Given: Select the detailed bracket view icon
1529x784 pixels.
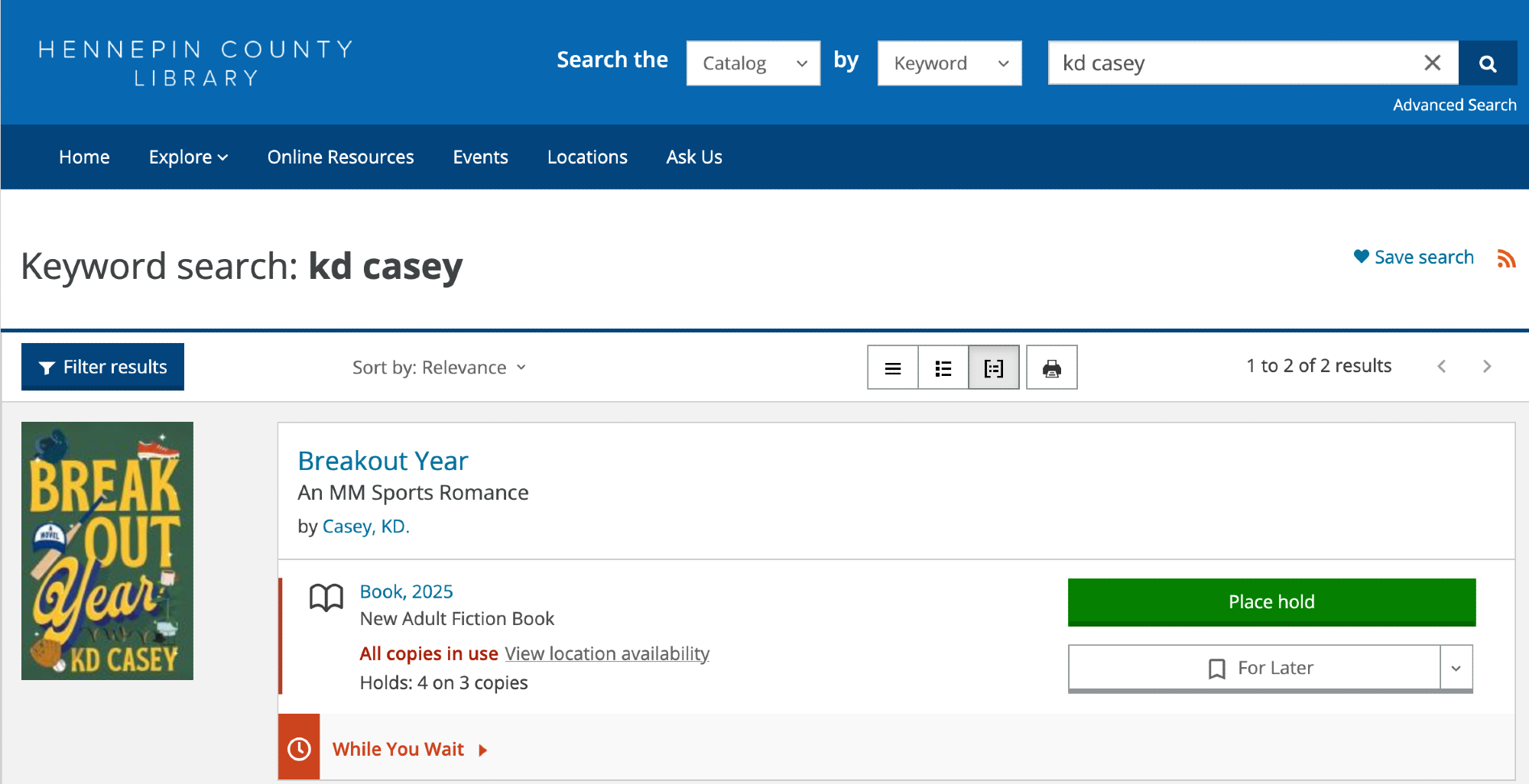Looking at the screenshot, I should click(993, 368).
